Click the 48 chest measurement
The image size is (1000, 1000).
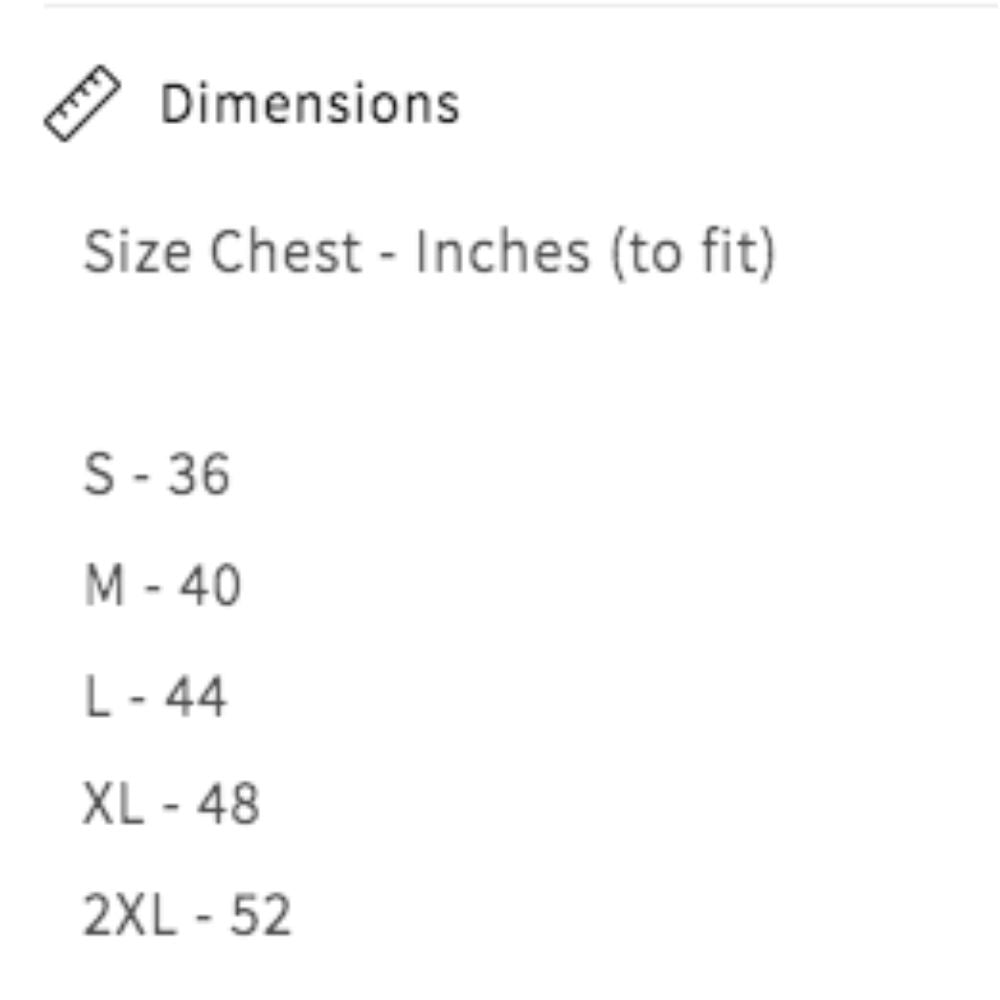point(228,805)
